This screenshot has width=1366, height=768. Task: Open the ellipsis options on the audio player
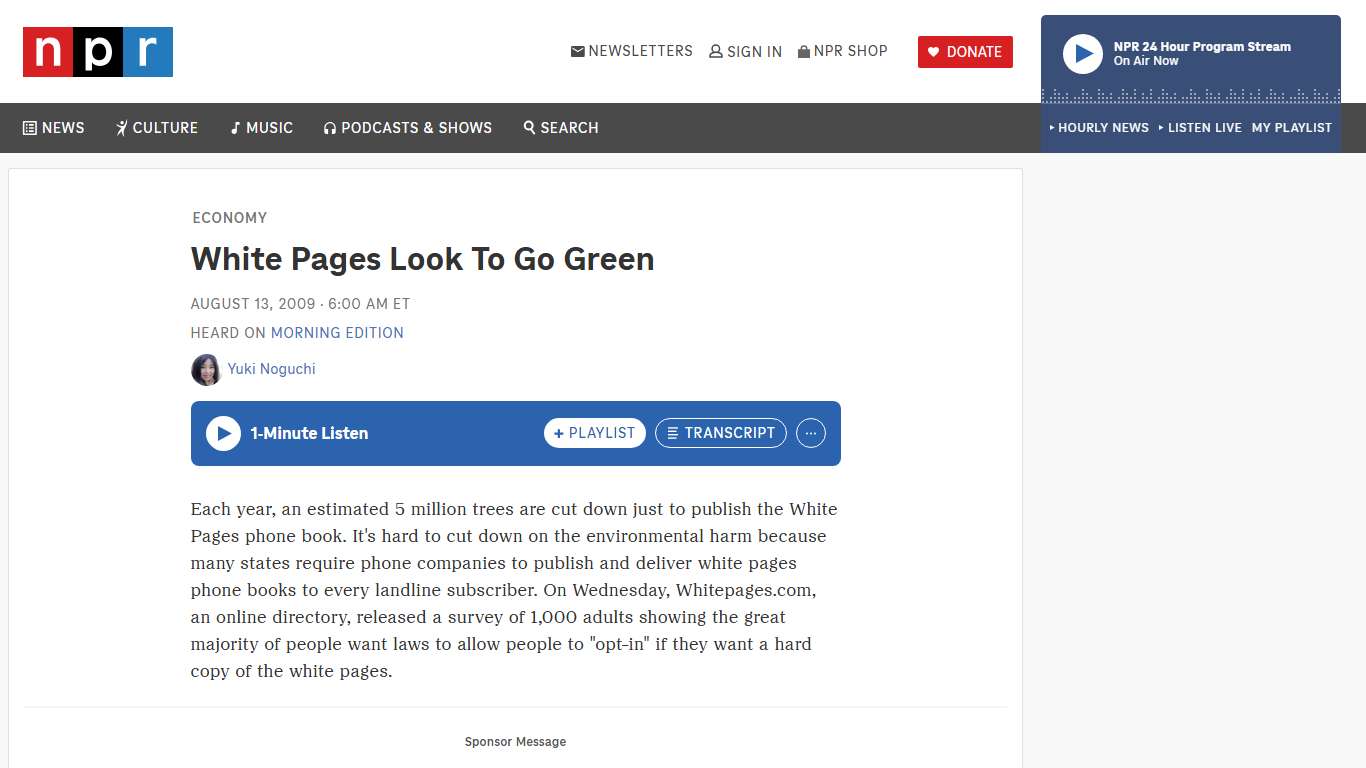(811, 433)
